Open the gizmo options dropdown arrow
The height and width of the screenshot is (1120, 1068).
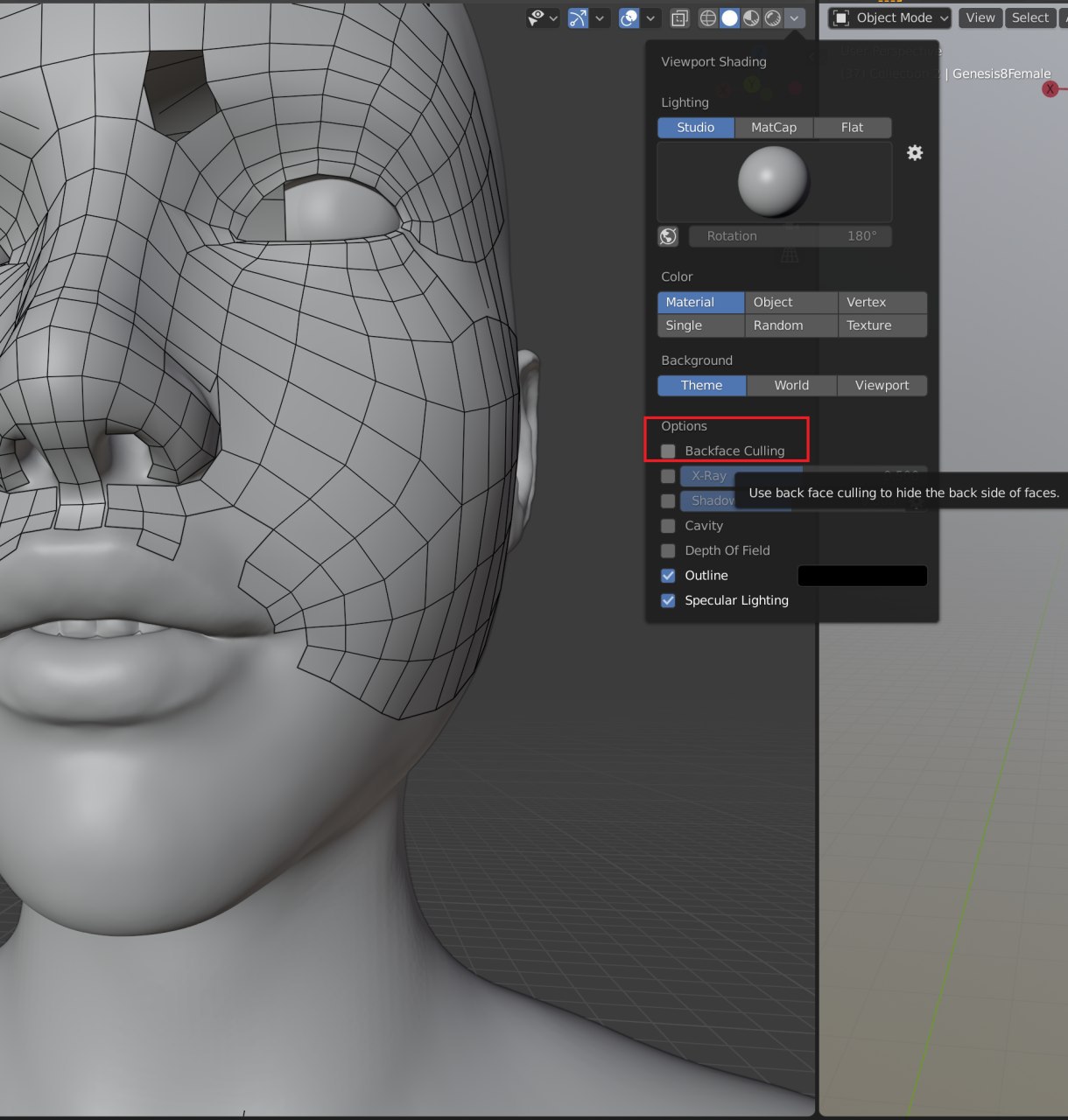[600, 17]
